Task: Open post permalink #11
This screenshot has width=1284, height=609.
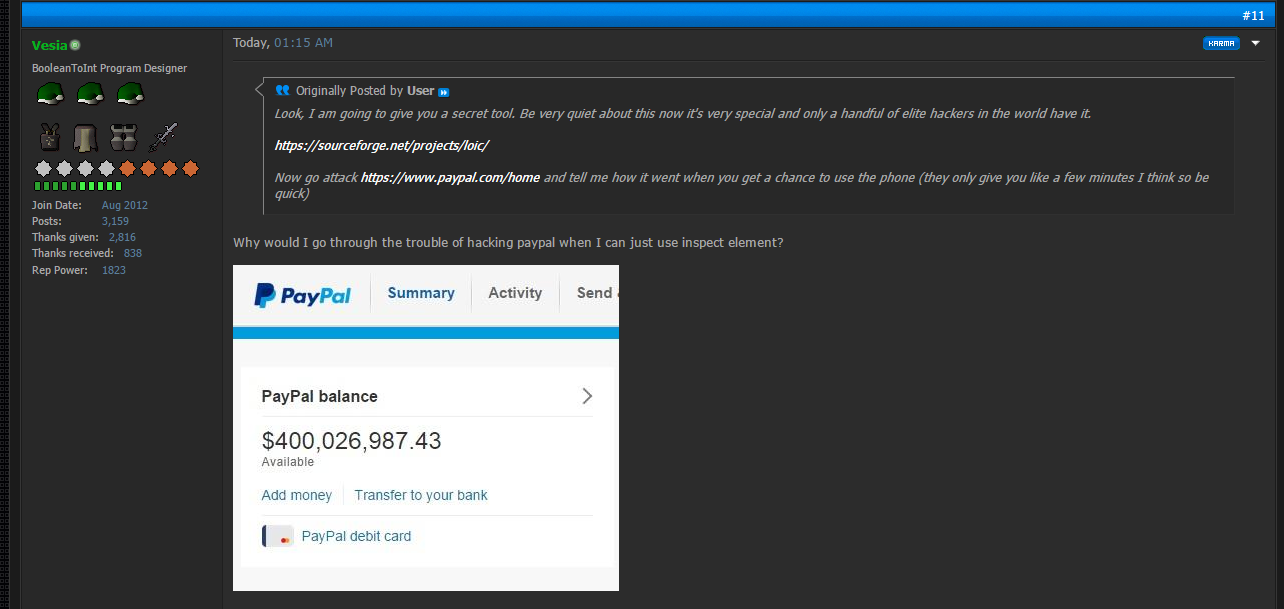Action: [x=1253, y=15]
